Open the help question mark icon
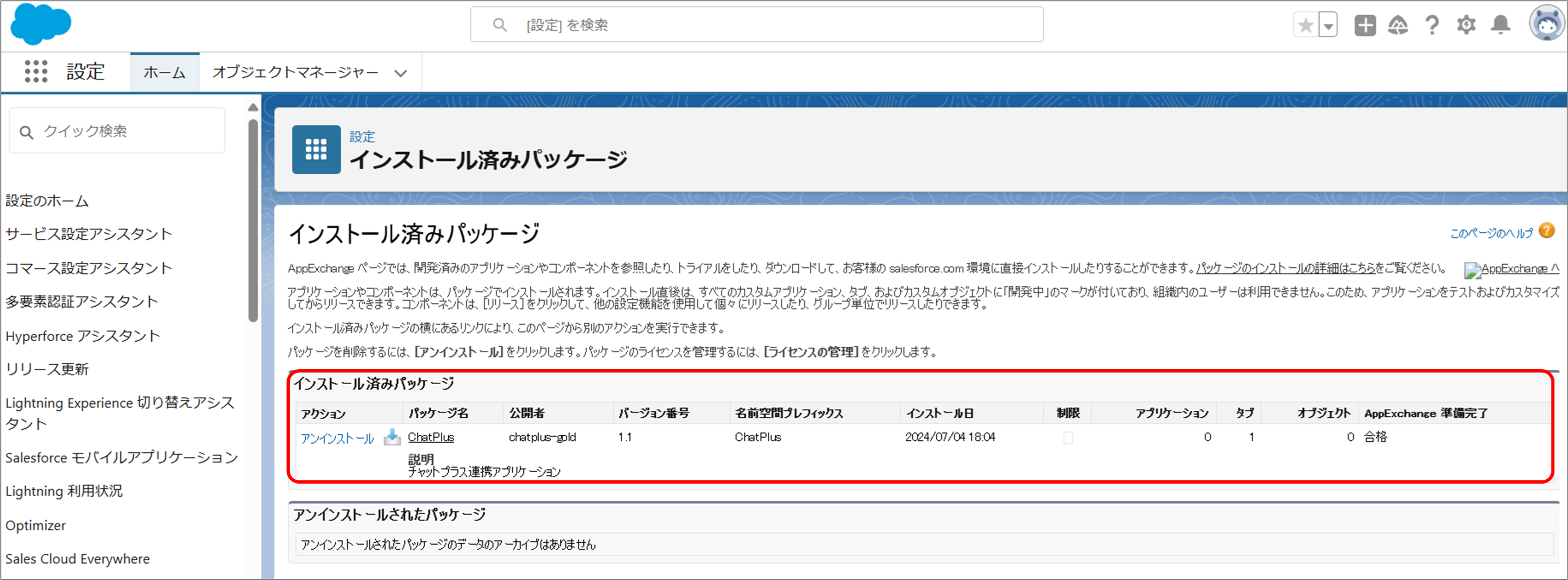Viewport: 1568px width, 580px height. click(1432, 26)
